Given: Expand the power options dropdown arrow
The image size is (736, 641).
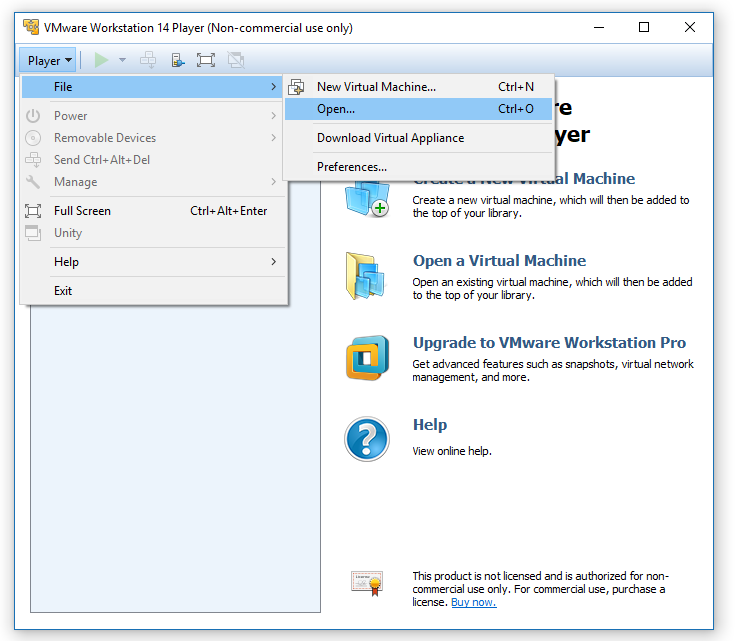Looking at the screenshot, I should point(122,60).
